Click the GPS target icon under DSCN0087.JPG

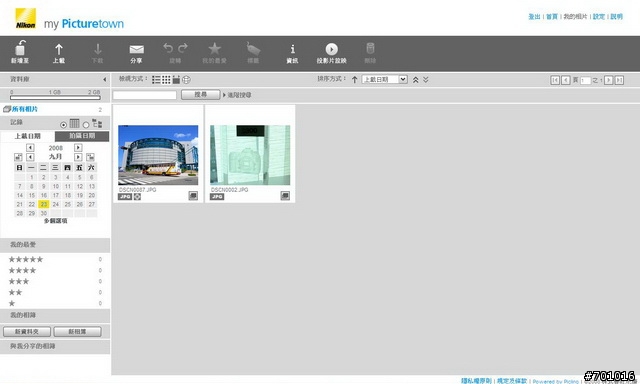click(138, 197)
